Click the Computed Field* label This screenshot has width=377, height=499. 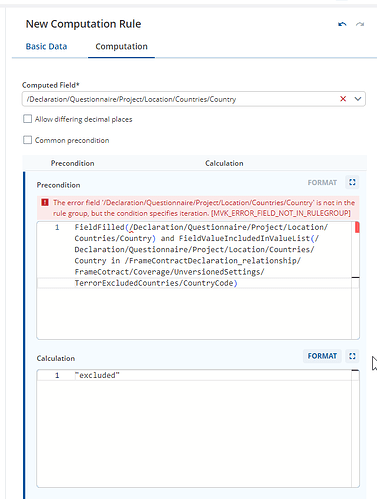[51, 85]
